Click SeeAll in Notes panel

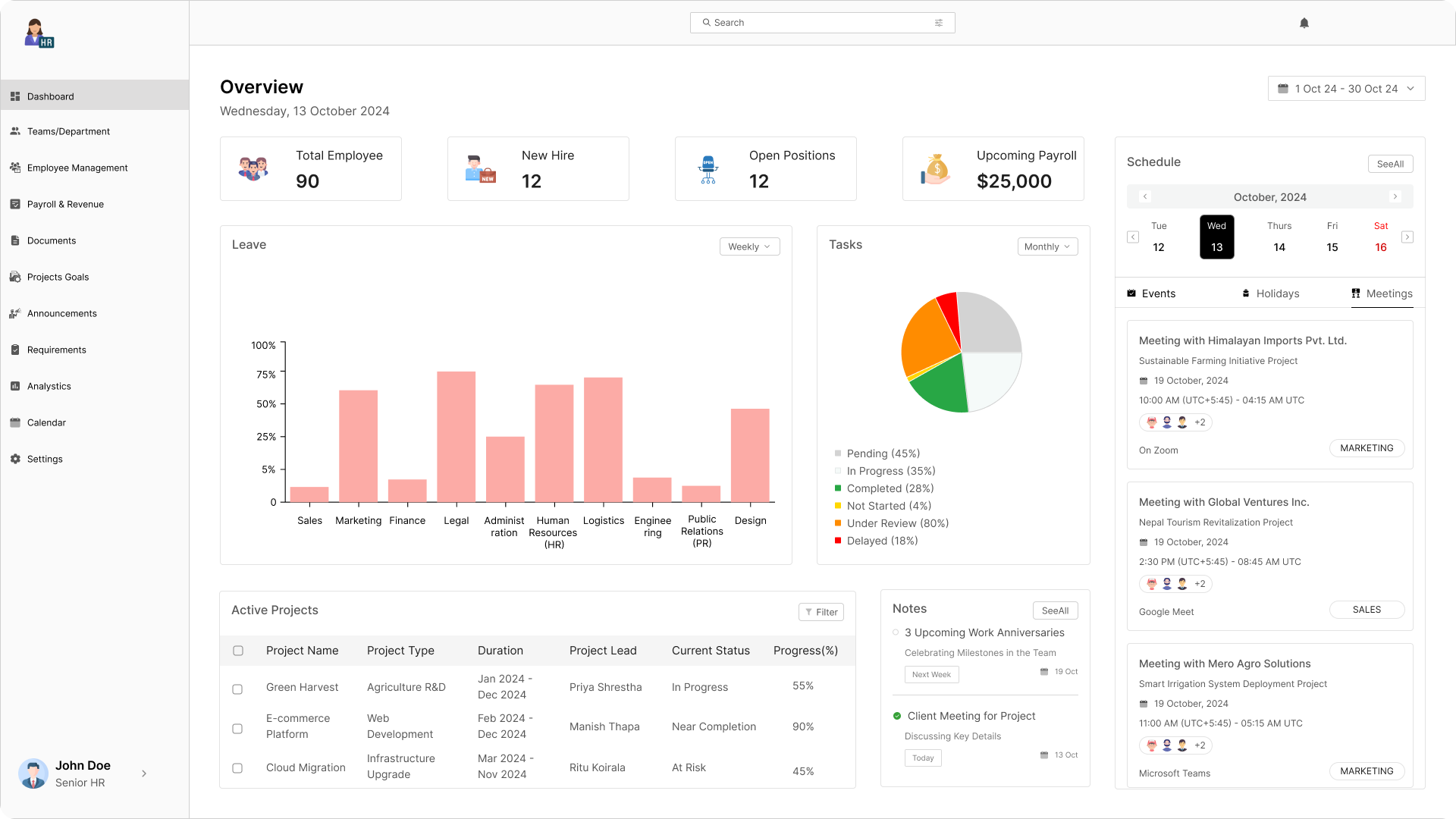[1055, 610]
